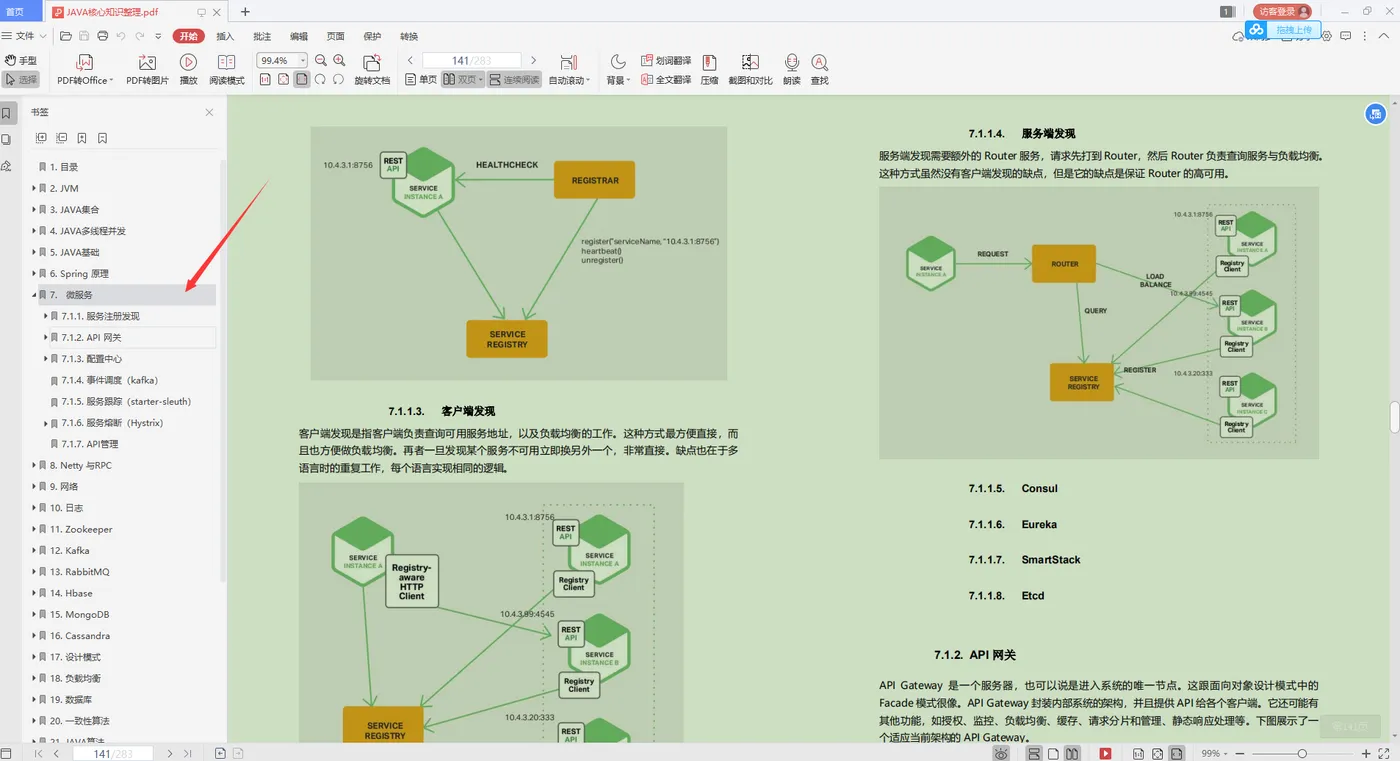Open the bookmarks sidebar tab icon

coord(7,113)
